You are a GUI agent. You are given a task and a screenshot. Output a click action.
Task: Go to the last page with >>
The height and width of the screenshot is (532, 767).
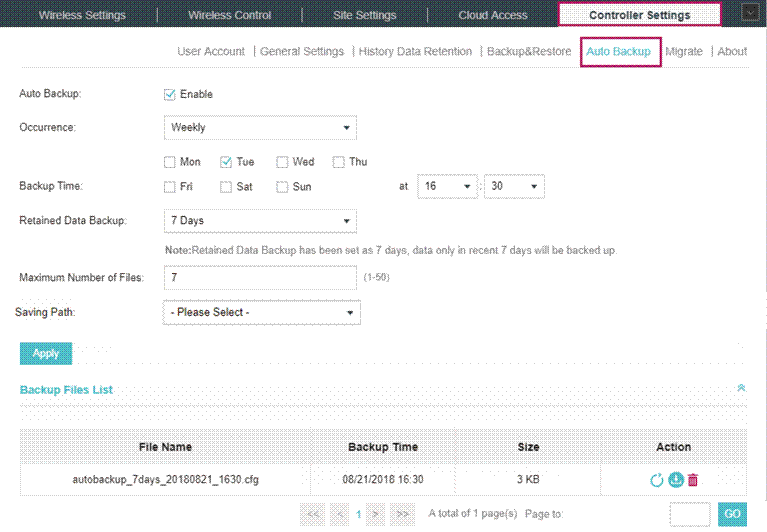point(403,514)
